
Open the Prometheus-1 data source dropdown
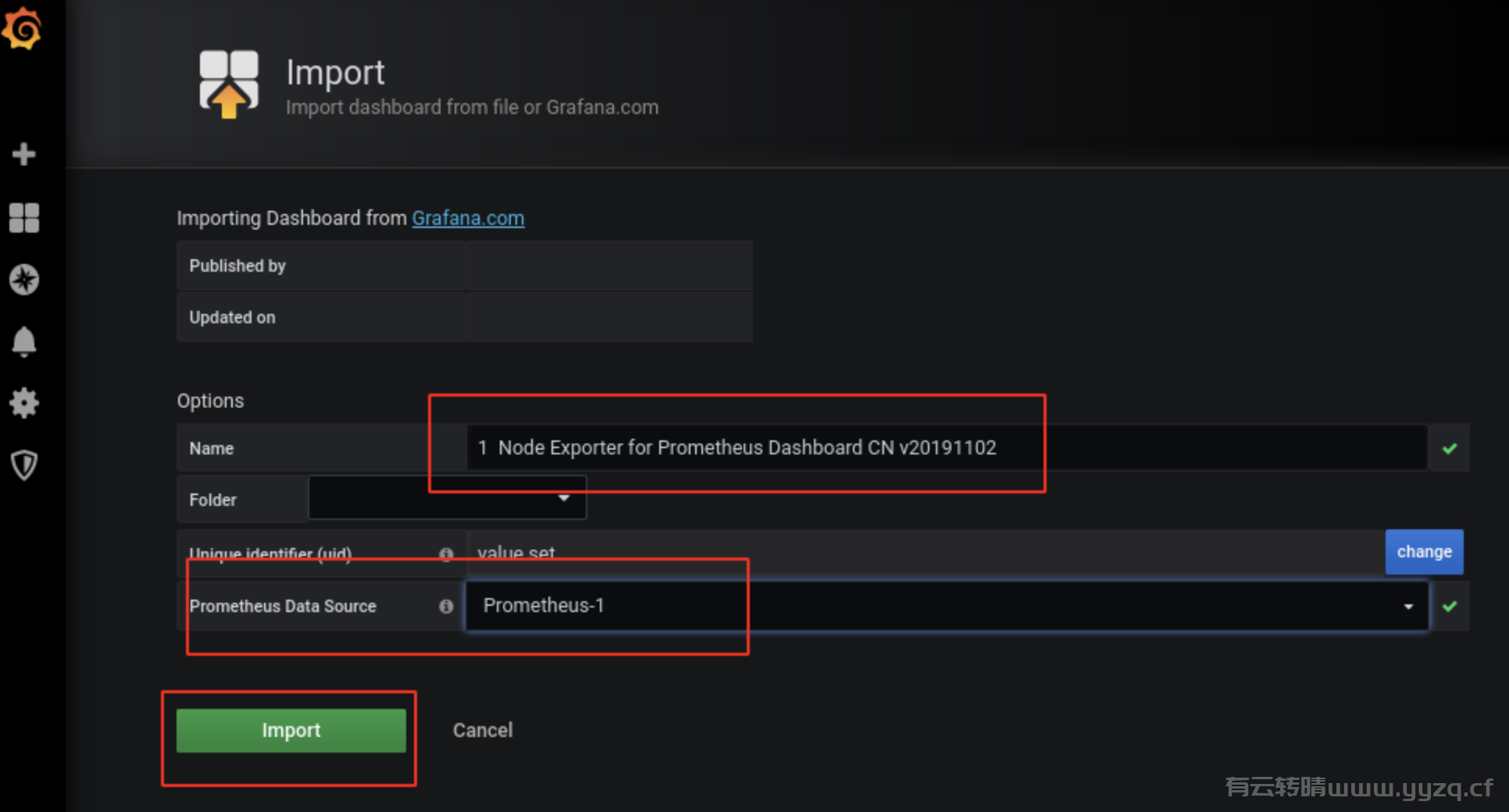point(947,605)
